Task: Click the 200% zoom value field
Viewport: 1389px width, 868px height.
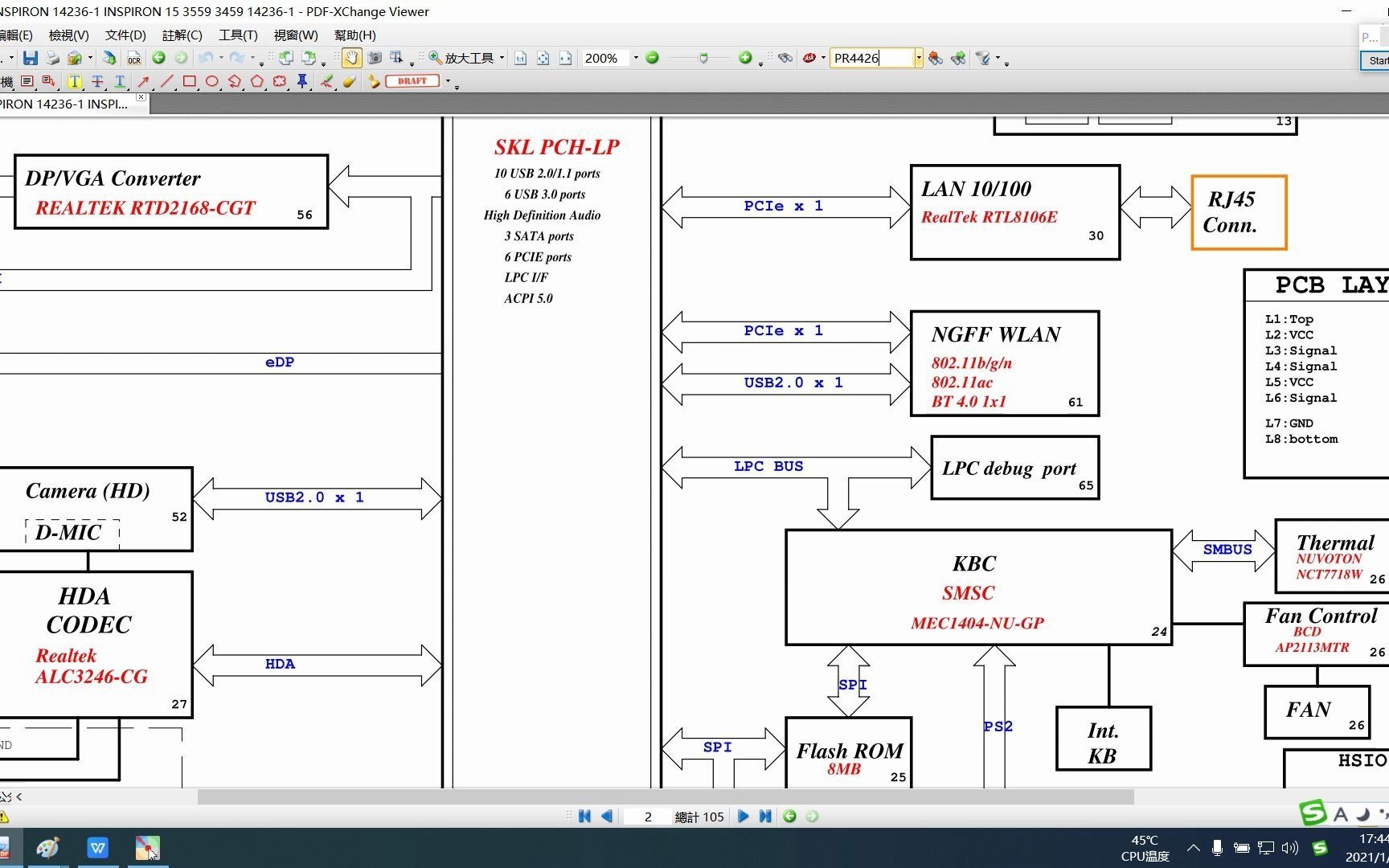Action: pos(605,58)
